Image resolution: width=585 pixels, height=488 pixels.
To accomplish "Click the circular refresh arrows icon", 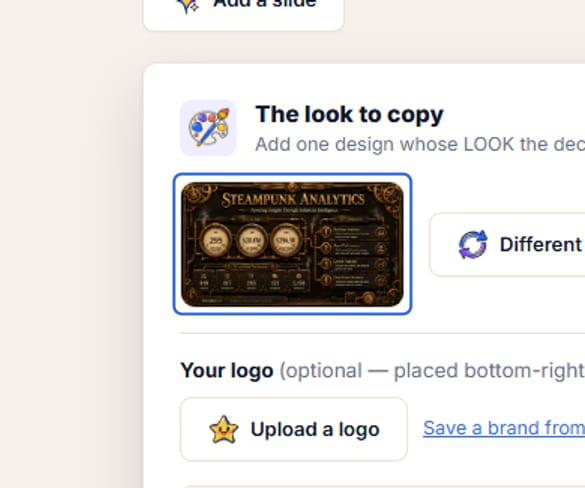I will [473, 244].
